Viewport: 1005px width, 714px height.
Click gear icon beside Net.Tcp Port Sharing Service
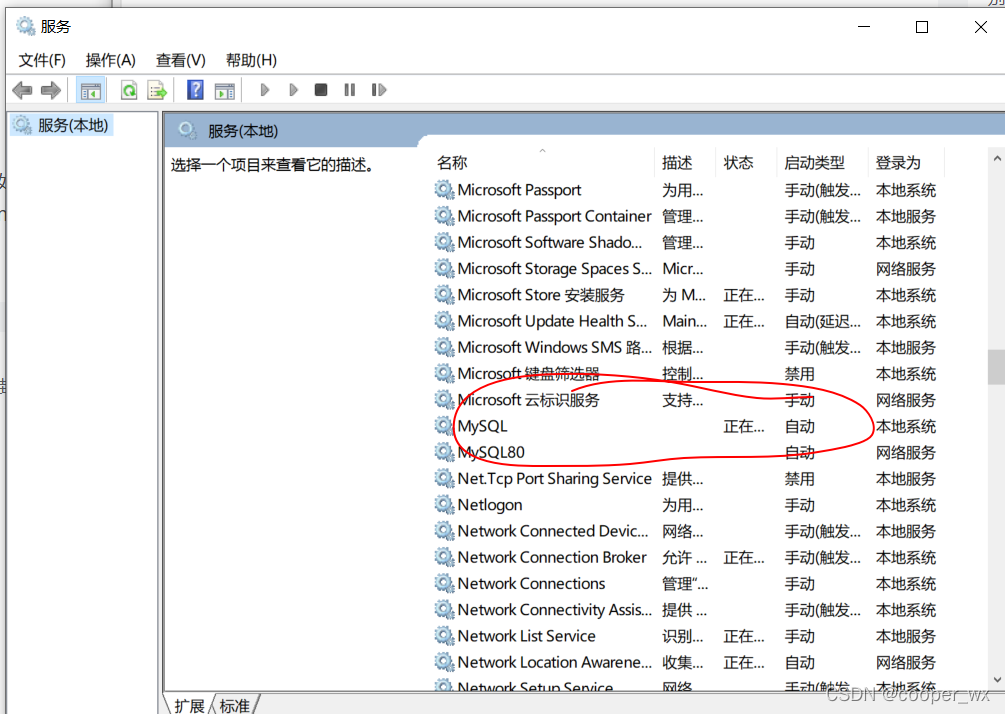click(x=444, y=478)
